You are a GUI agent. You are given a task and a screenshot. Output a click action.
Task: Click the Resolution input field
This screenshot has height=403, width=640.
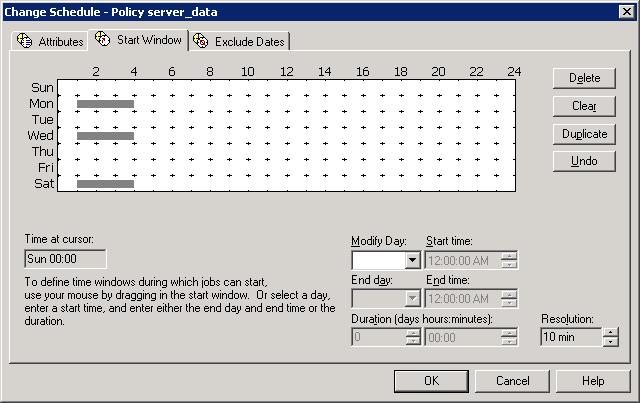570,337
